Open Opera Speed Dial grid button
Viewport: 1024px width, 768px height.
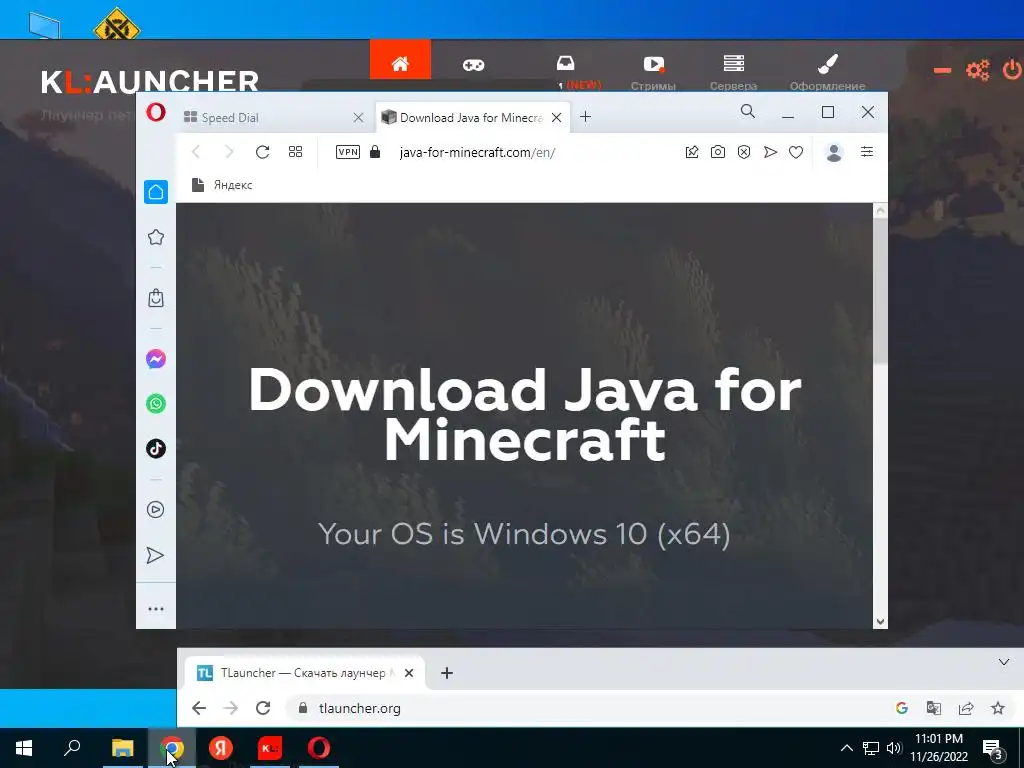click(x=295, y=152)
